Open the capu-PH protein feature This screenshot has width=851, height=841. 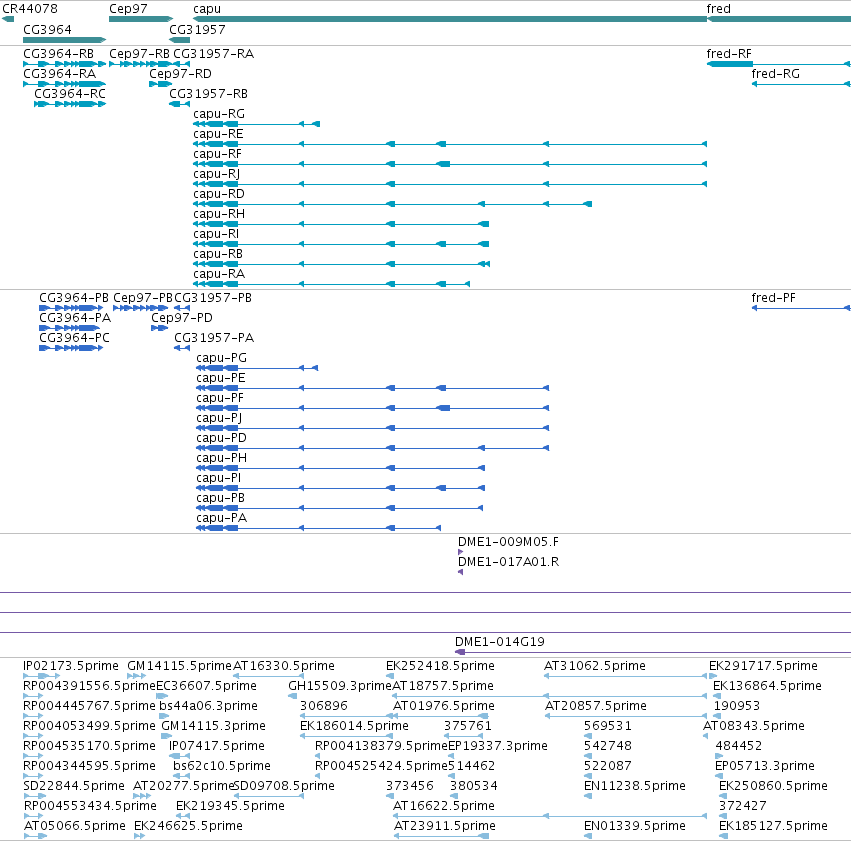[x=340, y=468]
